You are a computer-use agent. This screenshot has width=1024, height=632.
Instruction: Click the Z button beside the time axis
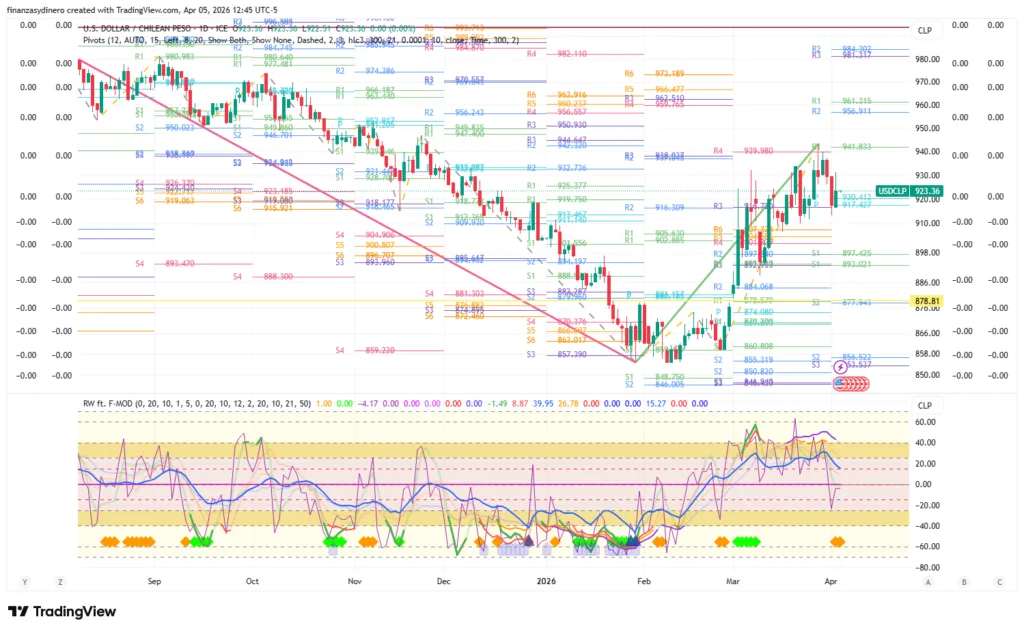click(61, 581)
